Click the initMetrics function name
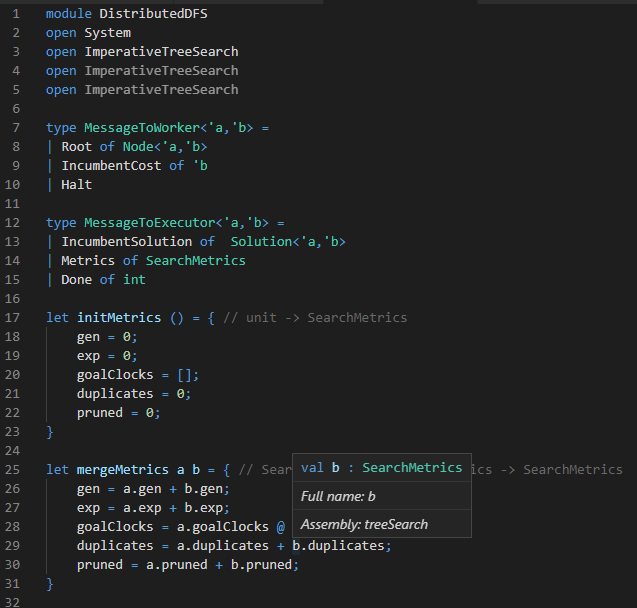The width and height of the screenshot is (637, 608). click(x=118, y=317)
